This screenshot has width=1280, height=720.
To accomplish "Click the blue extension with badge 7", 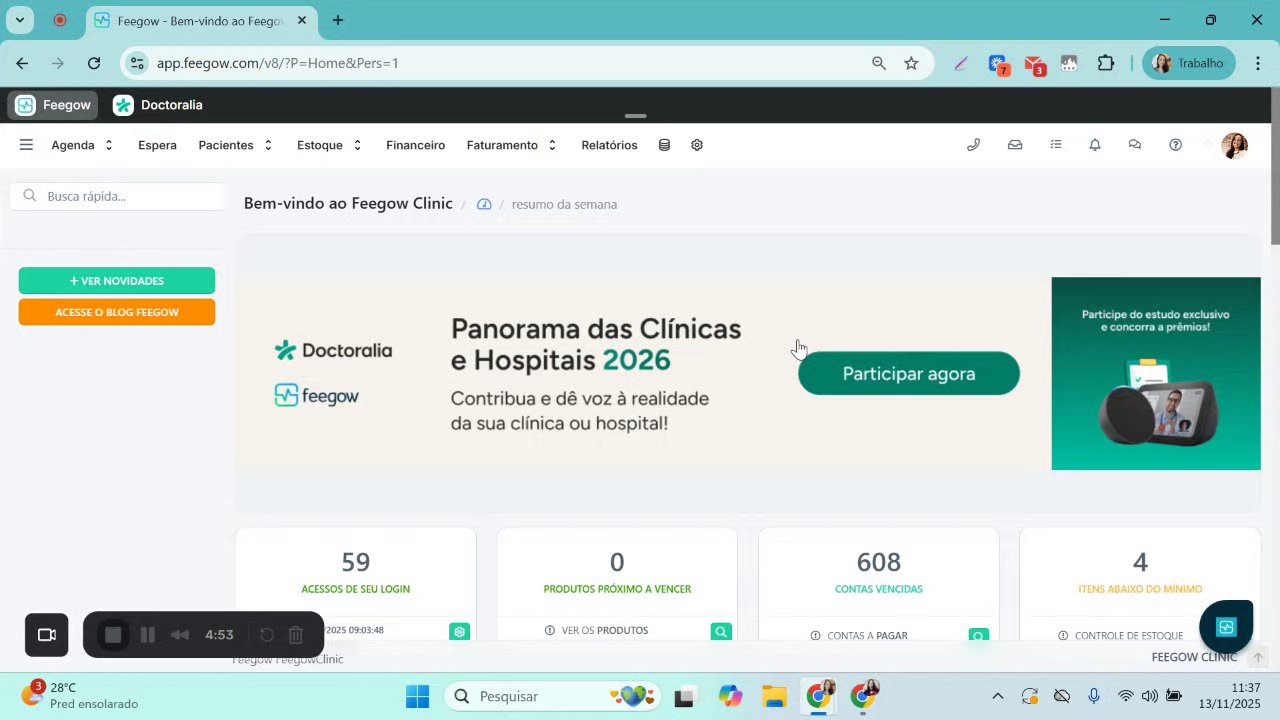I will tap(998, 64).
